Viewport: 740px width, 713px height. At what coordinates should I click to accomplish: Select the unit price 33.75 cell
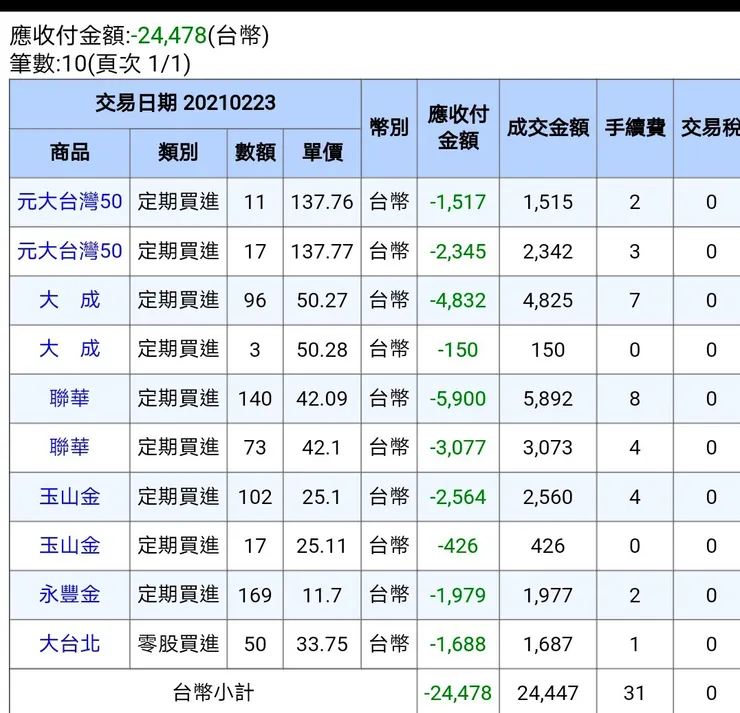[322, 644]
